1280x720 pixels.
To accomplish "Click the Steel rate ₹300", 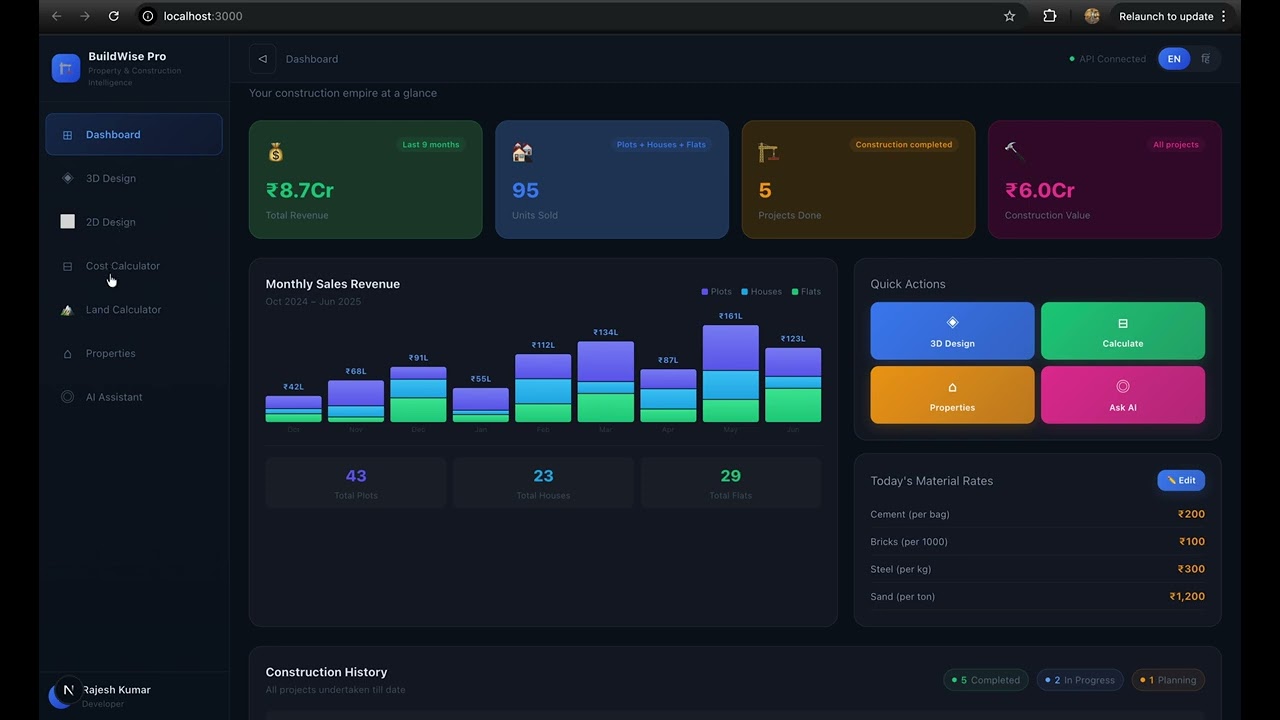I will pos(1191,569).
